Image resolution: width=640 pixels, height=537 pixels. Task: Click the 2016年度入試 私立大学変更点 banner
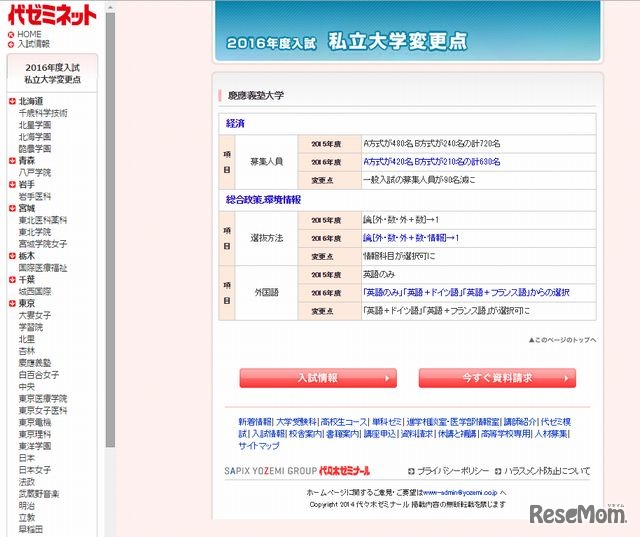(x=408, y=31)
